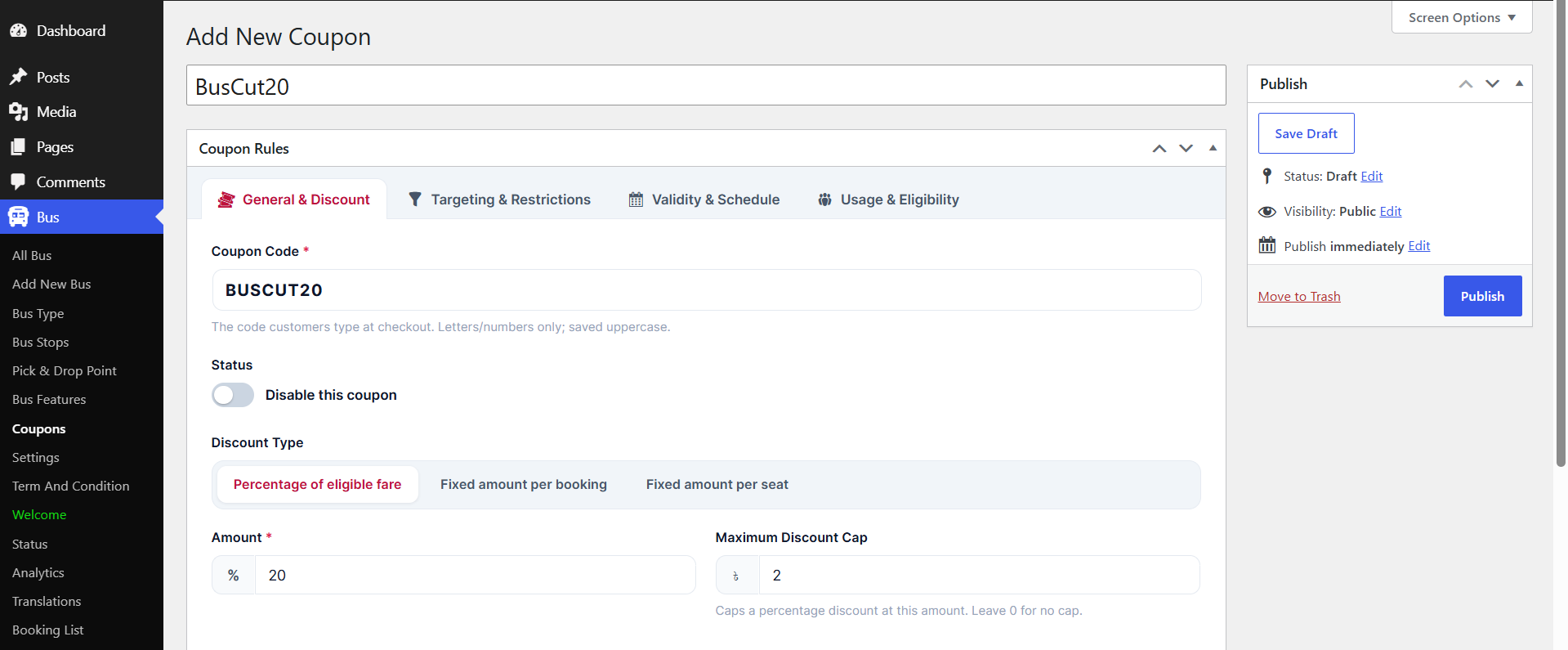Move Publish box up
Viewport: 1568px width, 650px height.
point(1466,84)
